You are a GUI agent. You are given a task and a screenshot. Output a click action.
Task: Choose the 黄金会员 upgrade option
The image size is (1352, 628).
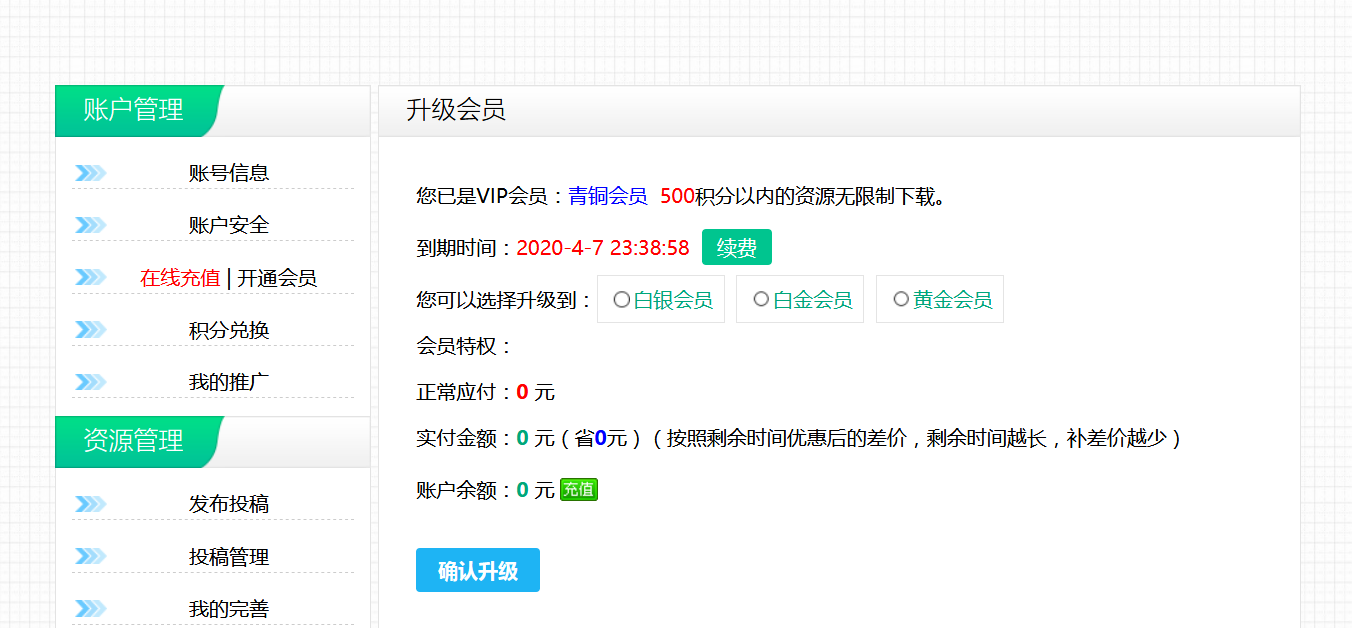click(x=901, y=299)
